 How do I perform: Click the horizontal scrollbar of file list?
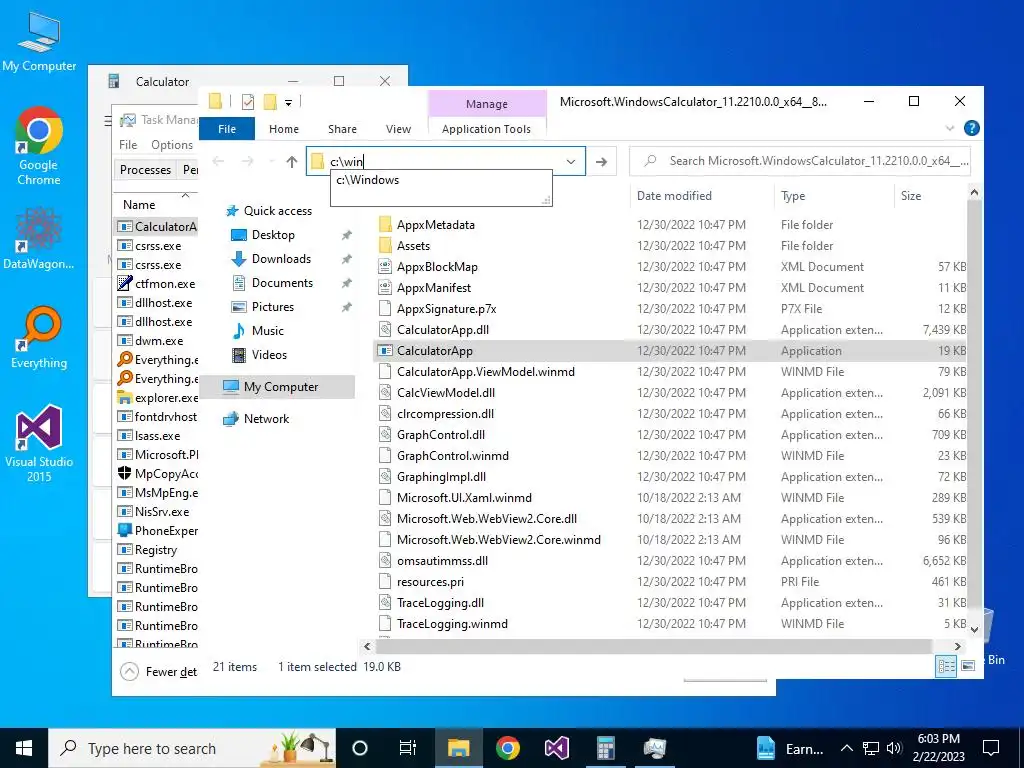pos(653,647)
